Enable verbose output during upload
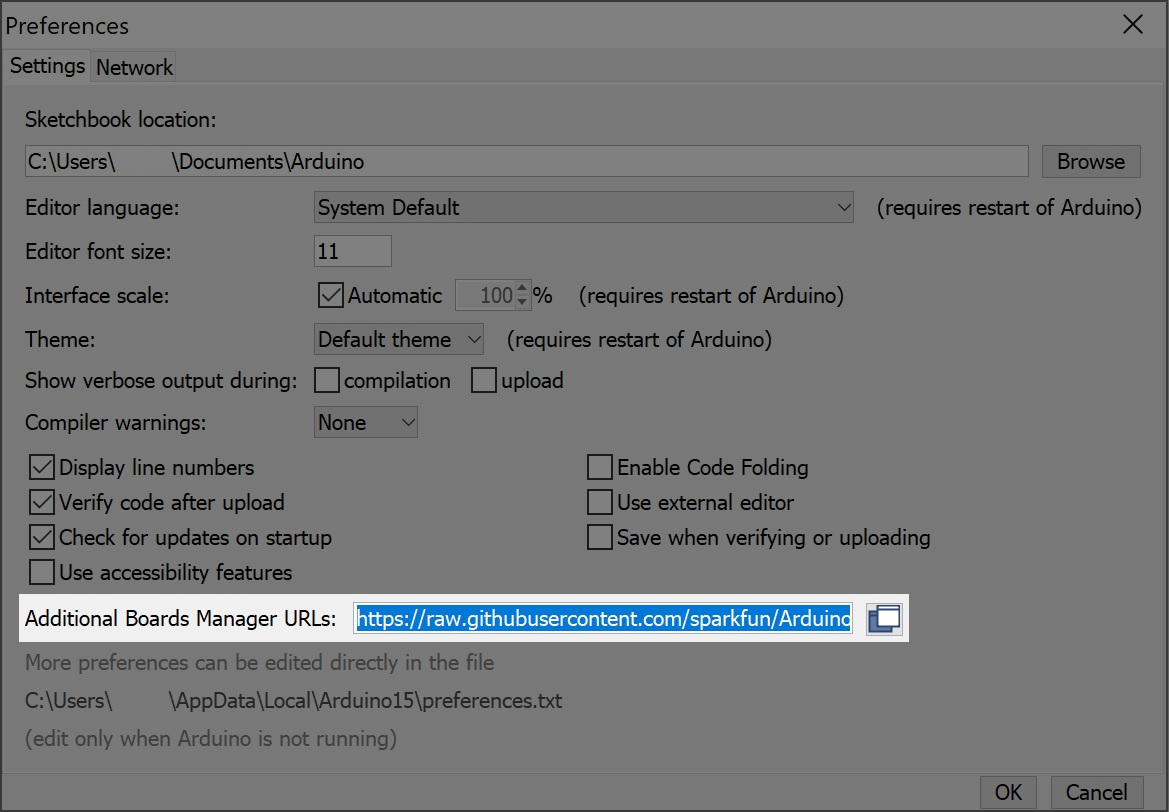 pyautogui.click(x=484, y=380)
